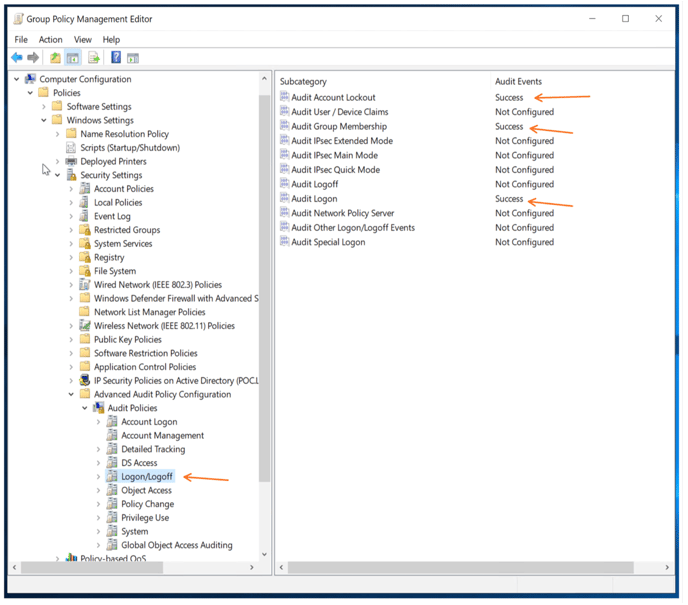Expand the Software Settings folder

[44, 107]
